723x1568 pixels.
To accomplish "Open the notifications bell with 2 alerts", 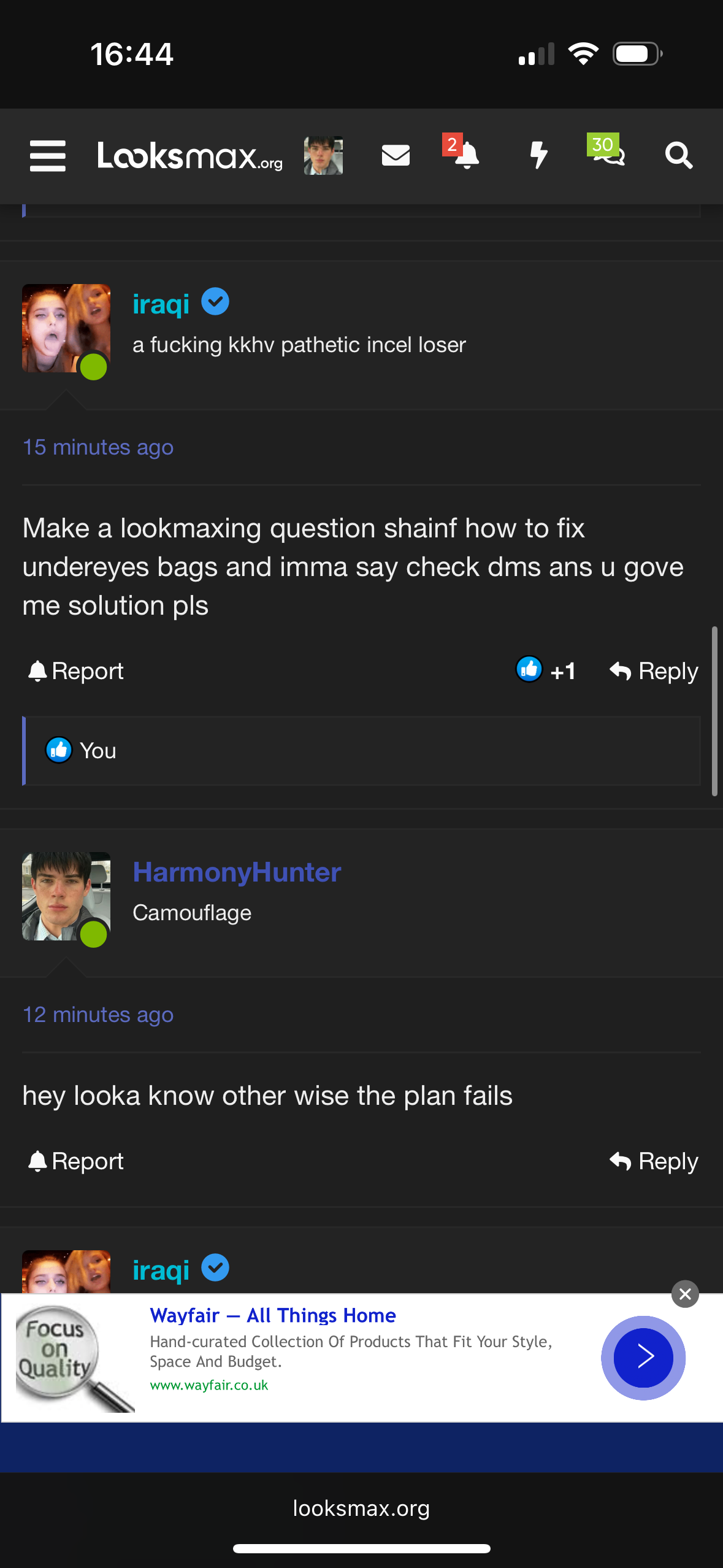I will (466, 155).
